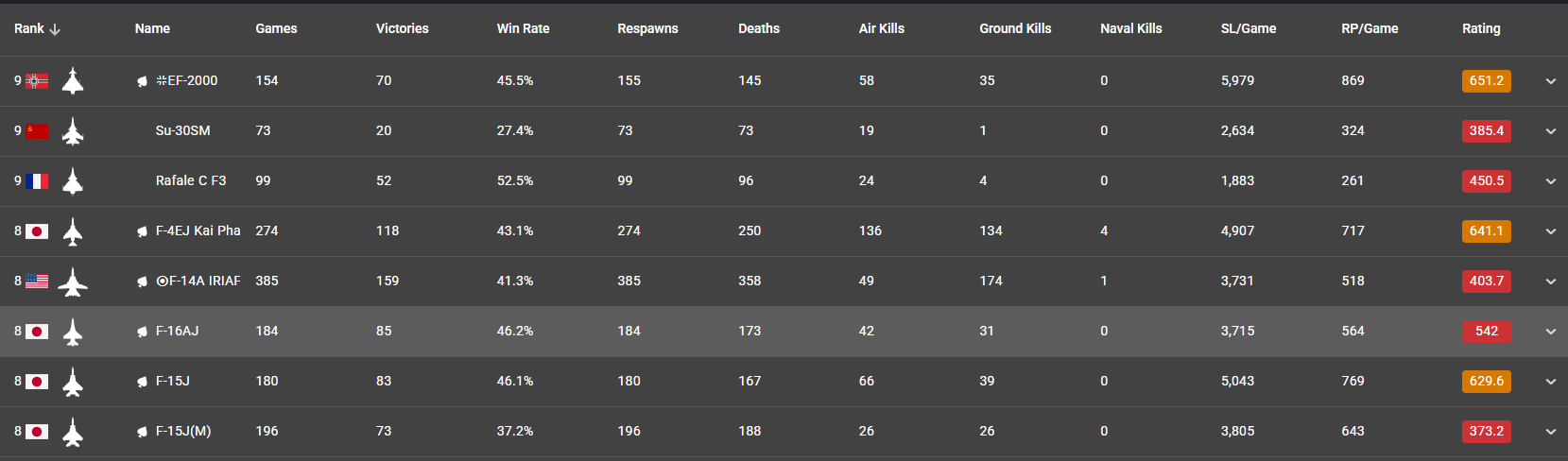Click the French flag icon beside Rafale C F3
This screenshot has height=461, width=1568.
(37, 181)
